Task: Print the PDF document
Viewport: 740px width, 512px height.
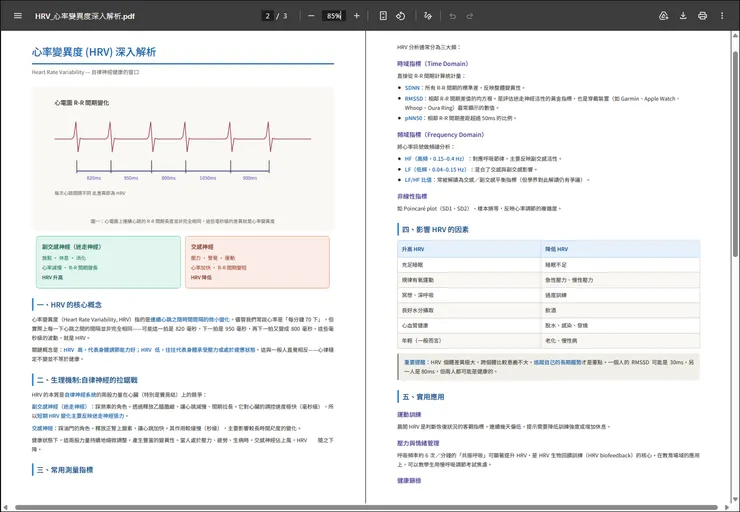Action: 702,16
